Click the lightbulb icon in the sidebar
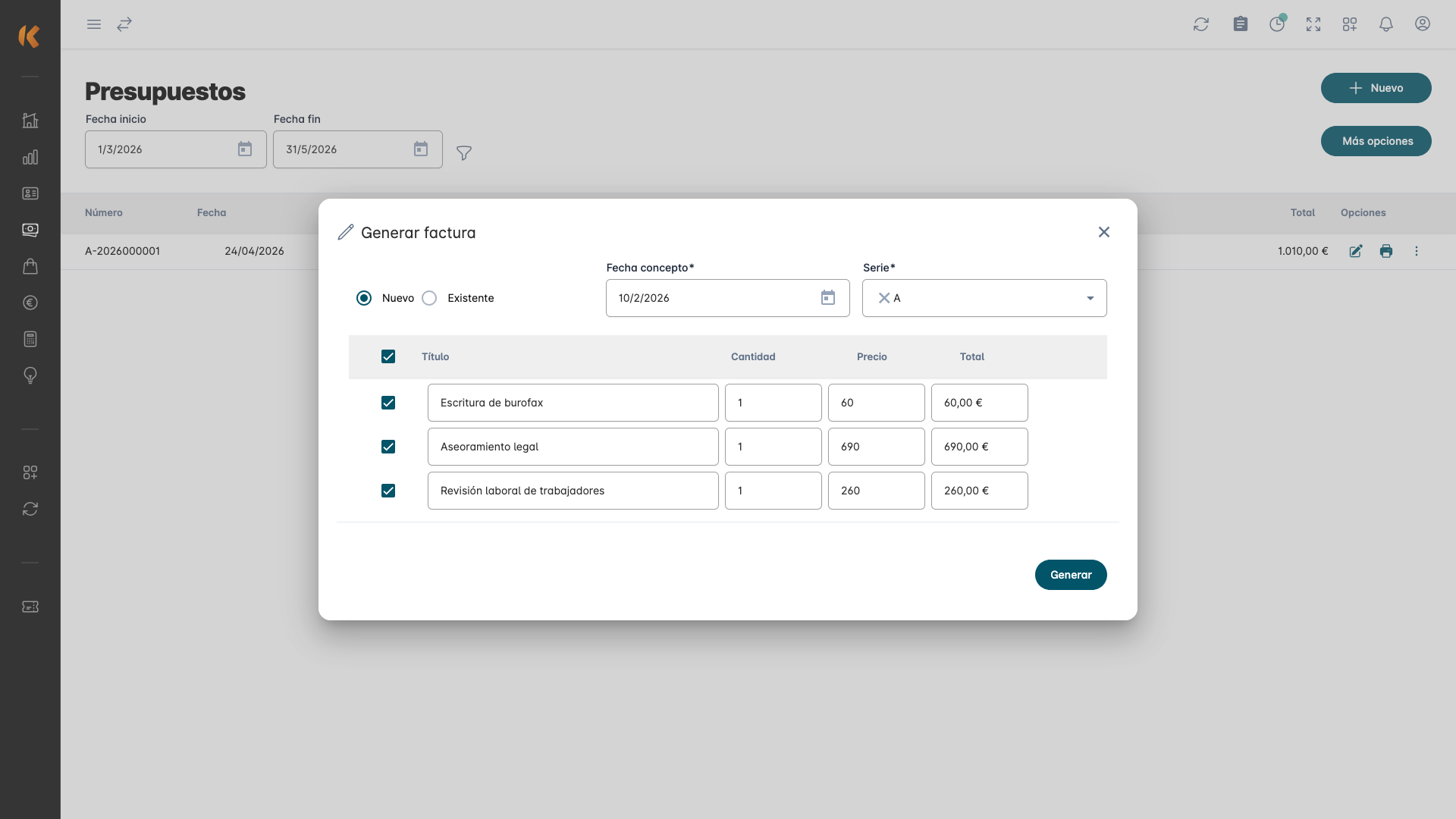 coord(30,375)
